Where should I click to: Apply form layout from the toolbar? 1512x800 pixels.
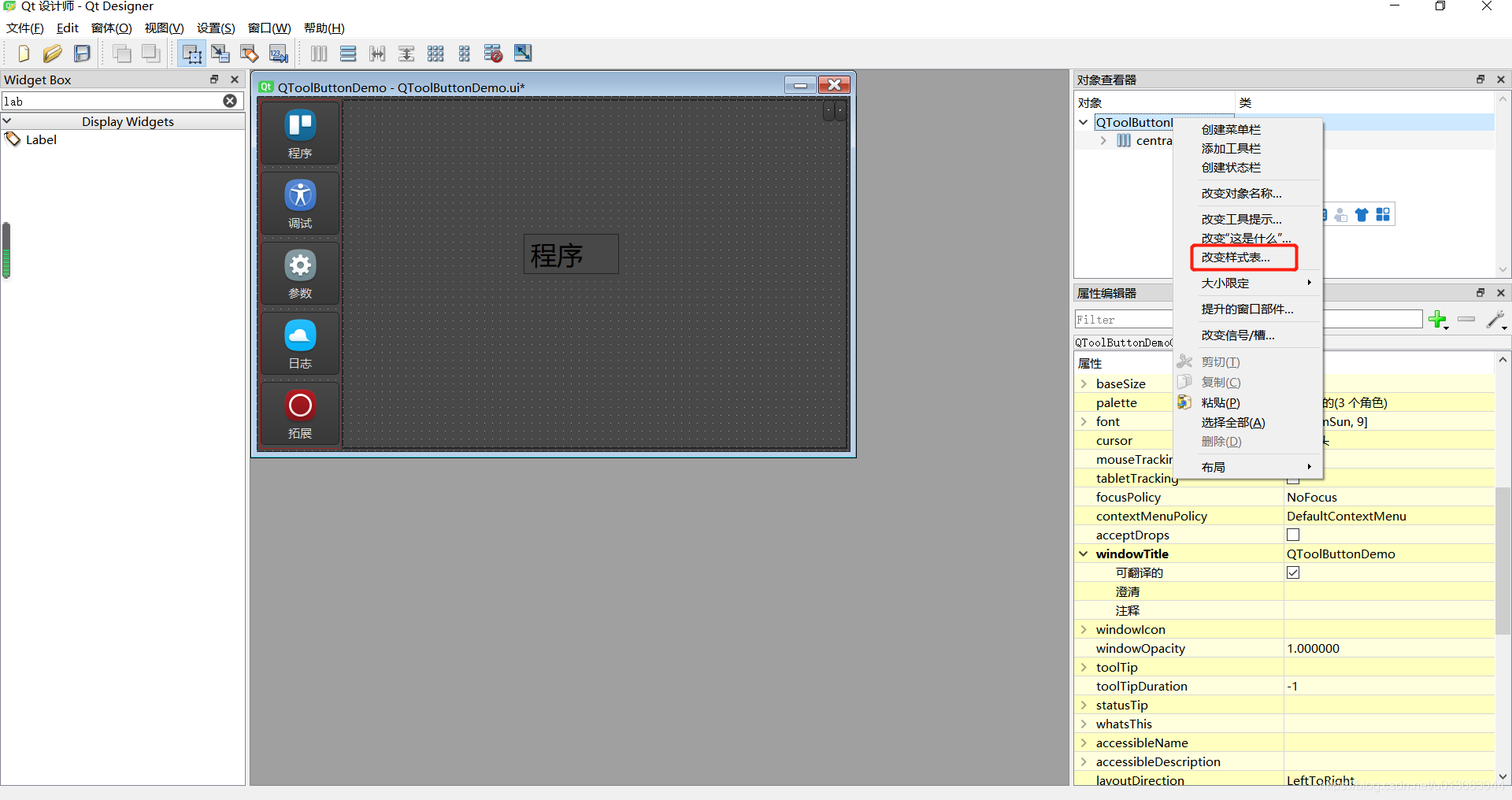[x=465, y=54]
